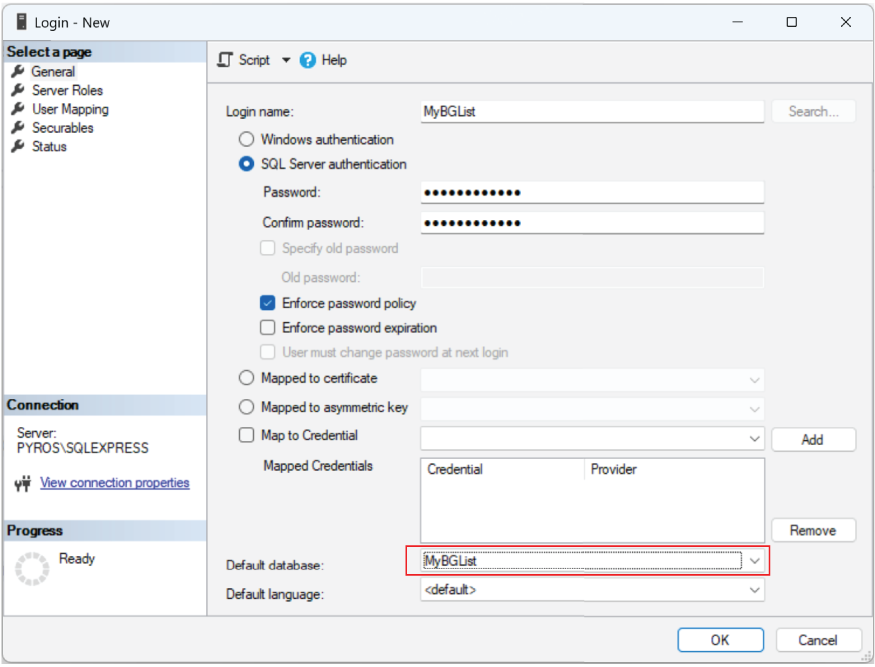This screenshot has height=667, width=875.
Task: Check Enforce password expiration checkbox
Action: click(268, 328)
